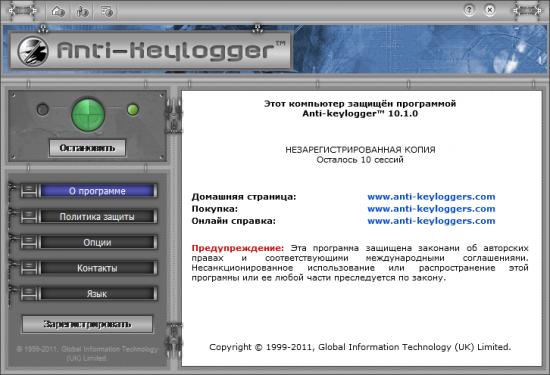This screenshot has height=375, width=550.
Task: Click the icon beside the Опции menu item
Action: pos(29,242)
